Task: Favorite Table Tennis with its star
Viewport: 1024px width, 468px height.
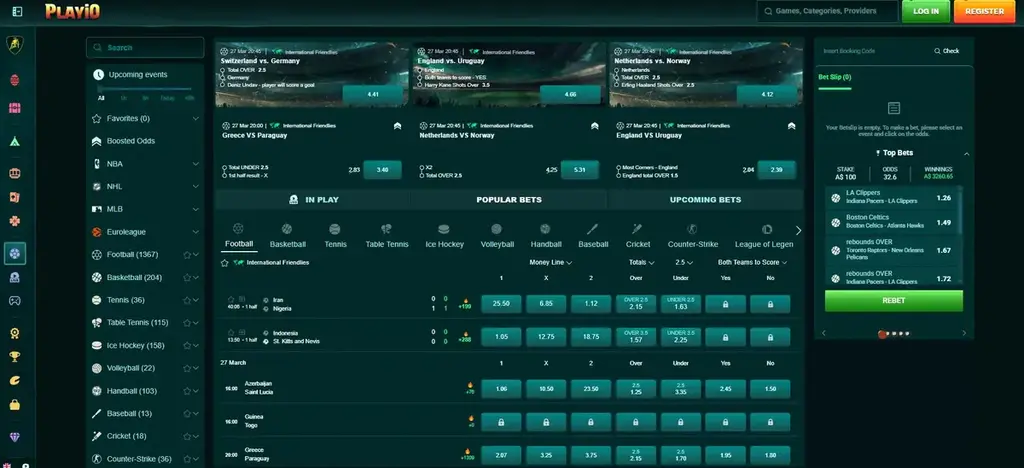Action: (187, 322)
